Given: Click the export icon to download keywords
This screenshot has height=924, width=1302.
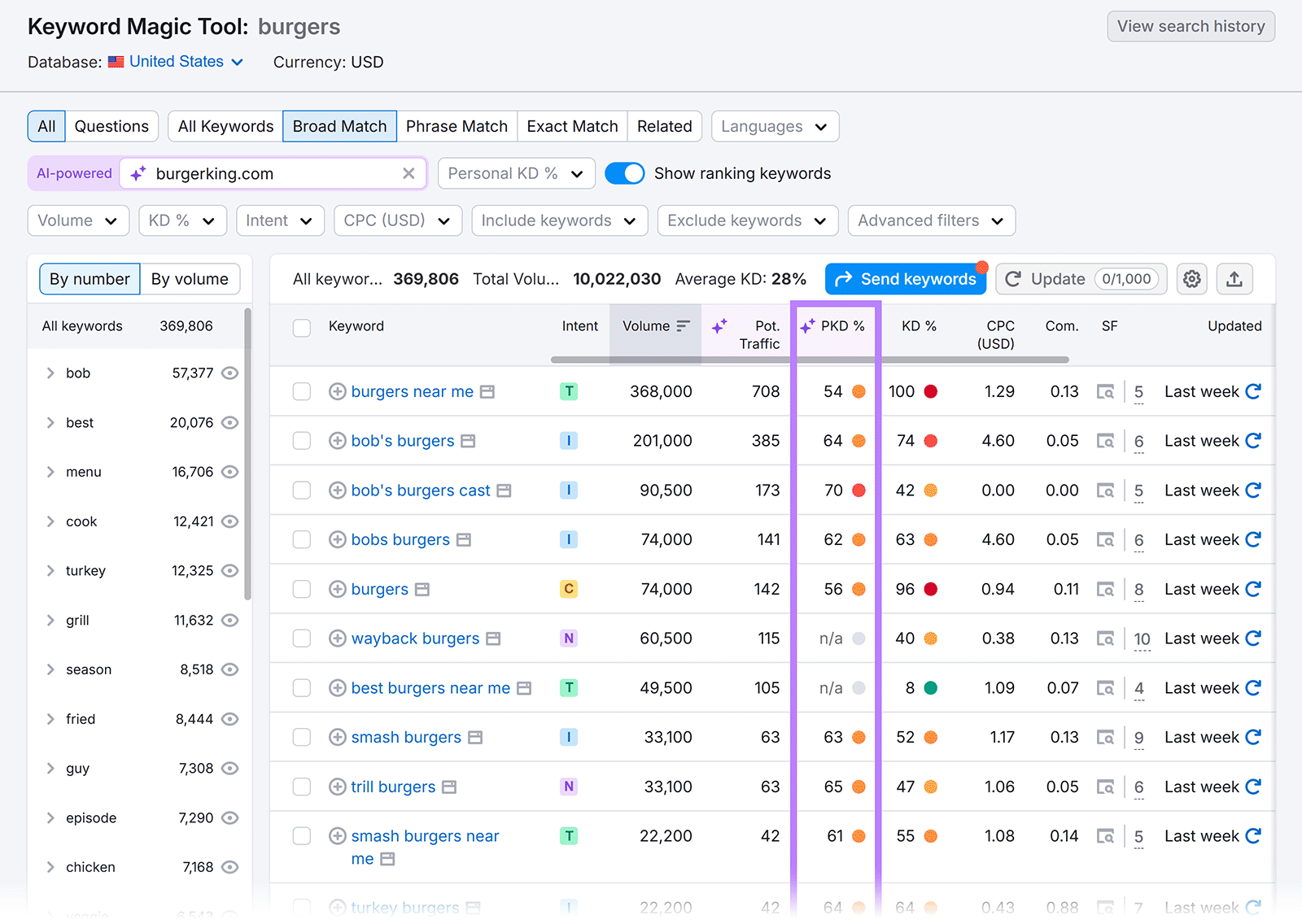Looking at the screenshot, I should (1234, 279).
